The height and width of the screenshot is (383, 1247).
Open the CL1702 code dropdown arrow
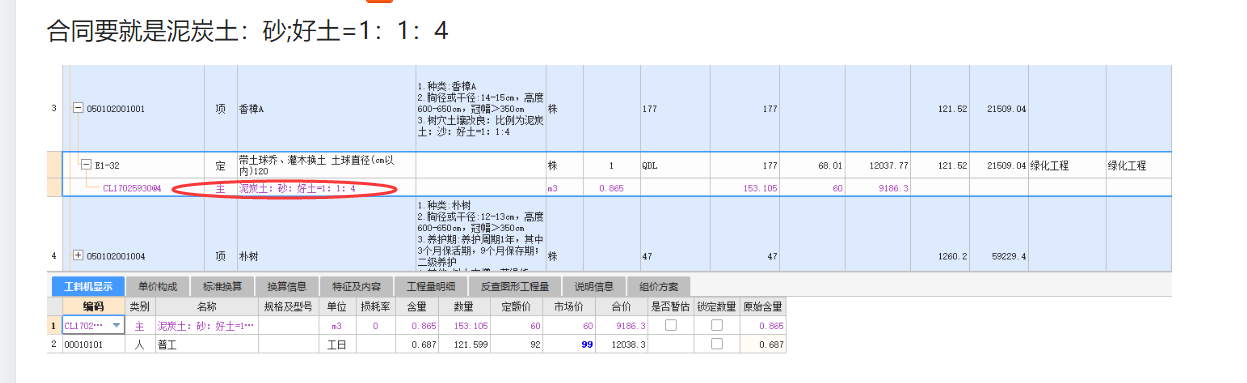tap(117, 326)
